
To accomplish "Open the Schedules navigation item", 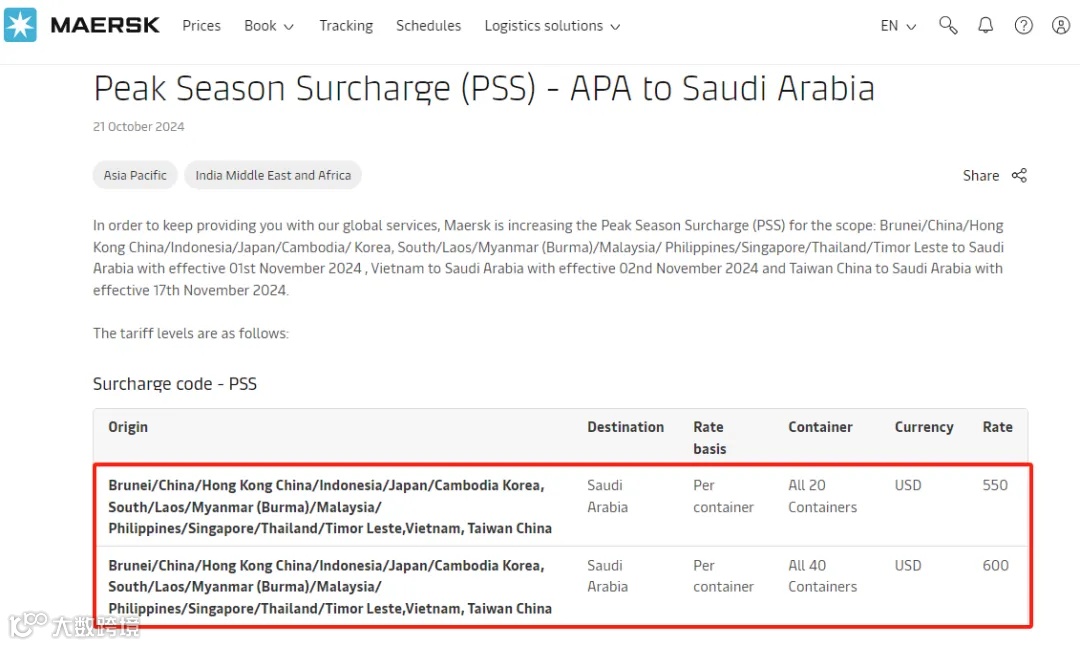I will (x=428, y=26).
